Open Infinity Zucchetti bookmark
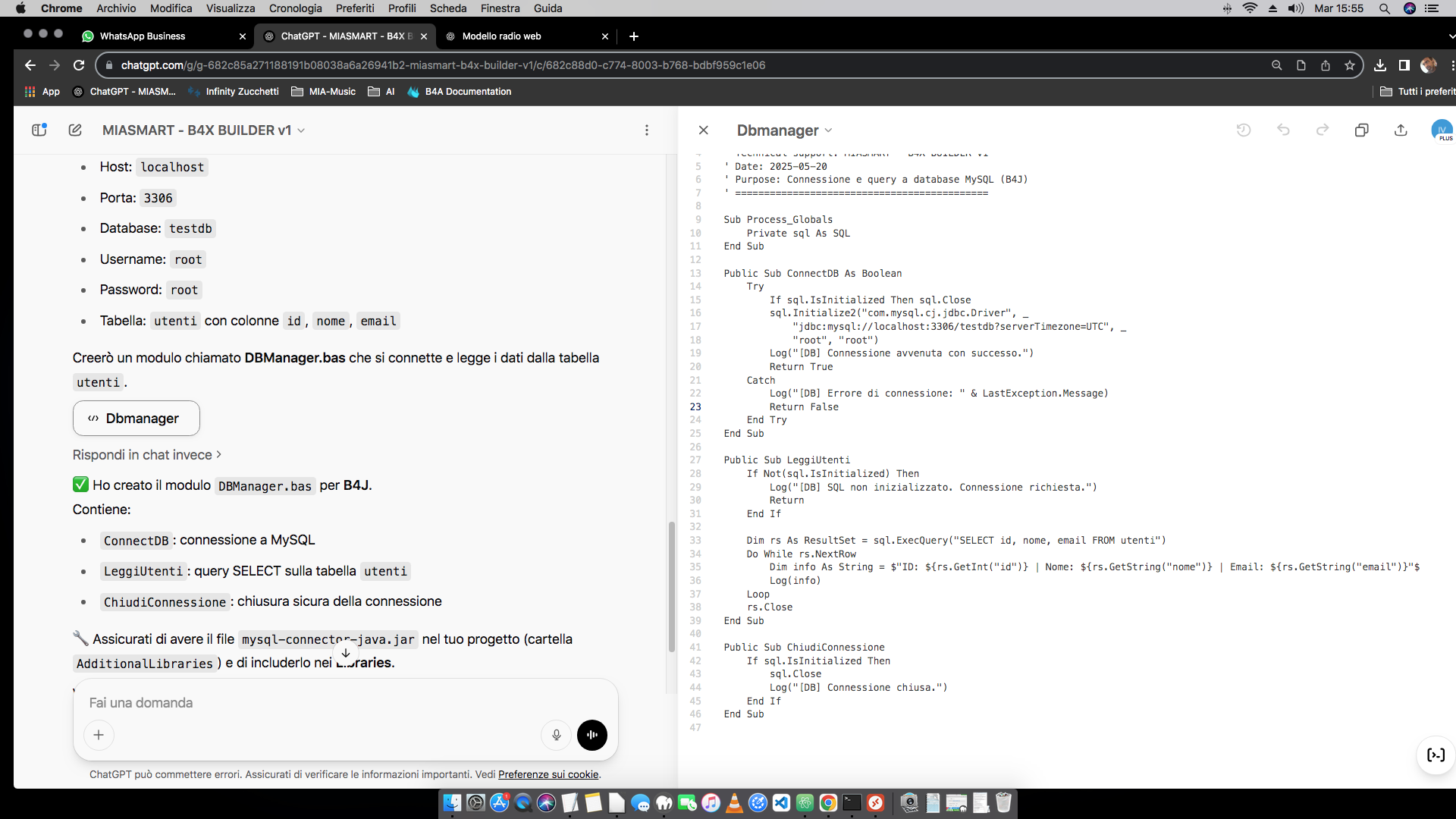The image size is (1456, 819). (234, 92)
